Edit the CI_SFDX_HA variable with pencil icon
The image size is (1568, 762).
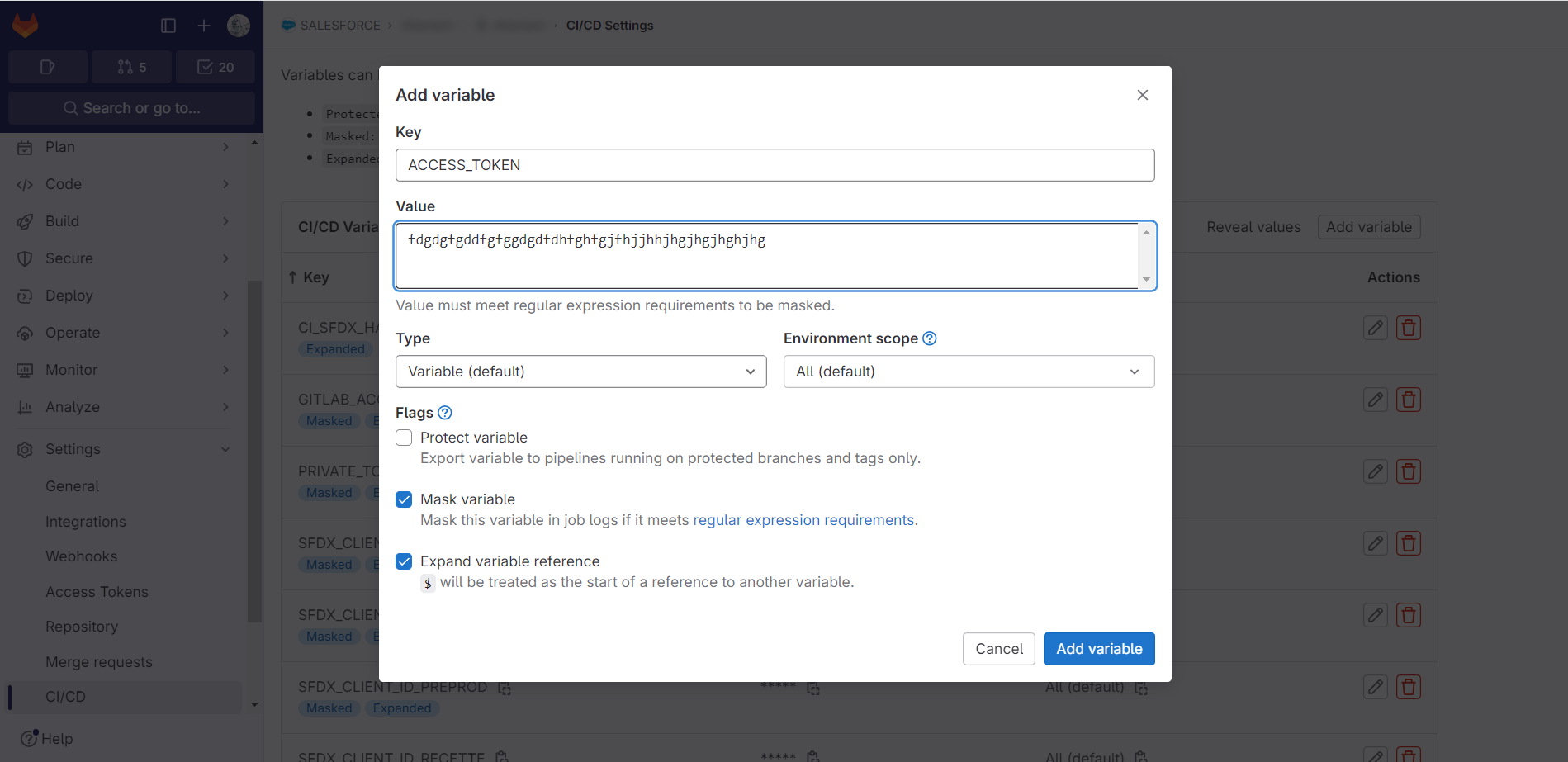pyautogui.click(x=1375, y=328)
